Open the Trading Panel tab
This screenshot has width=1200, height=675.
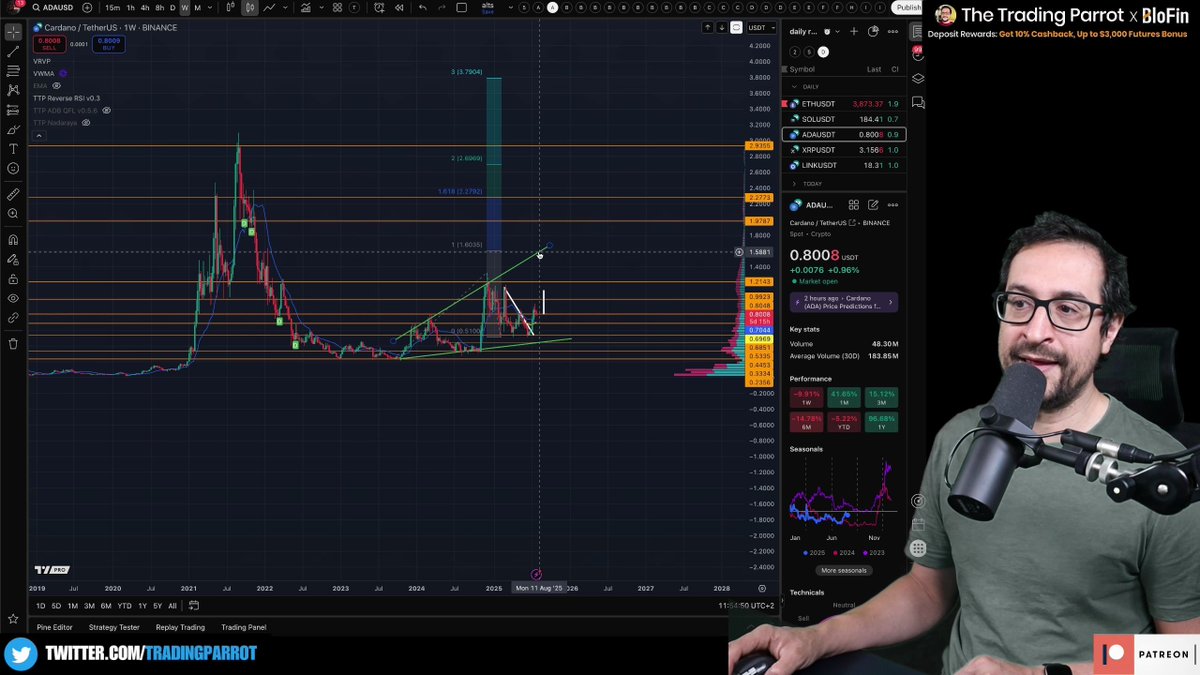coord(244,627)
